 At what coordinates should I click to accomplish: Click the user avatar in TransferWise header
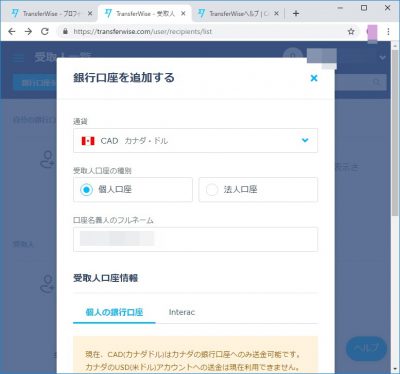(x=293, y=57)
